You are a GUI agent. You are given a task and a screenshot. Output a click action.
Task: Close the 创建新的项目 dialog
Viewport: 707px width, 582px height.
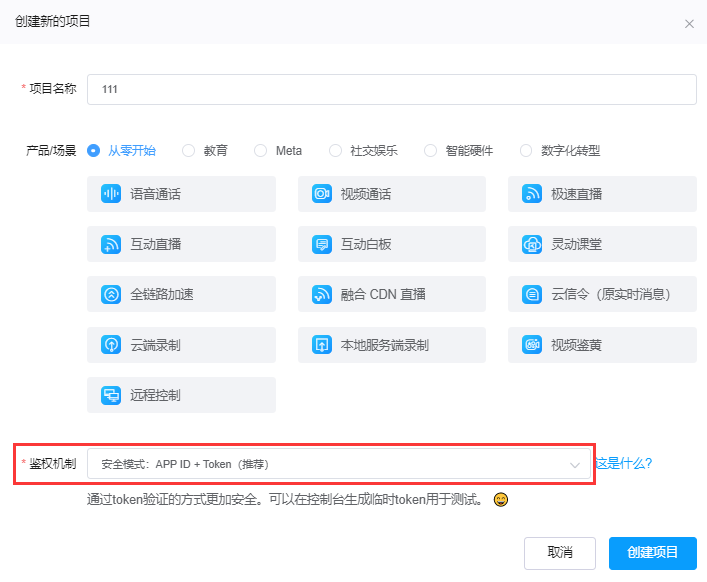689,23
